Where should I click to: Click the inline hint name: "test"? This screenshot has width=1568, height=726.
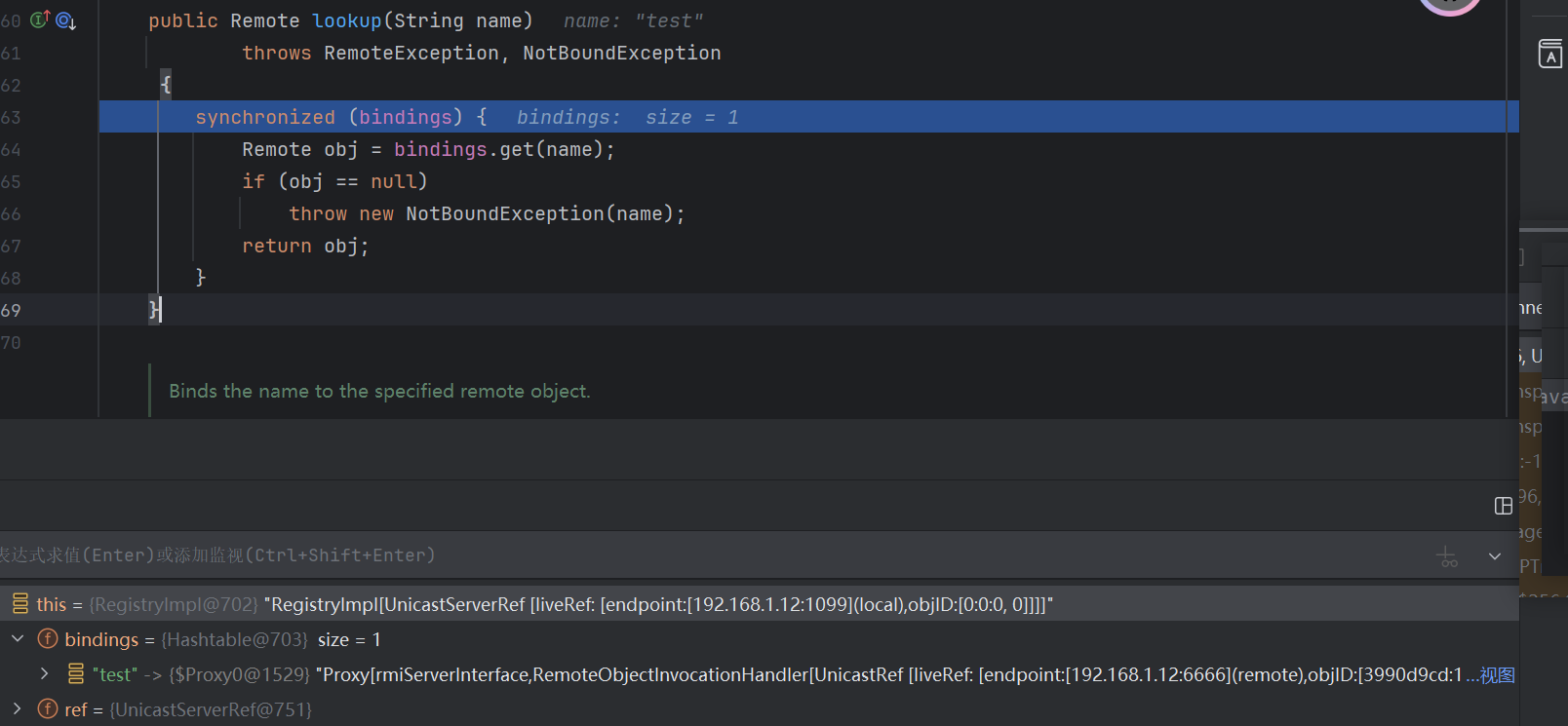tap(634, 20)
